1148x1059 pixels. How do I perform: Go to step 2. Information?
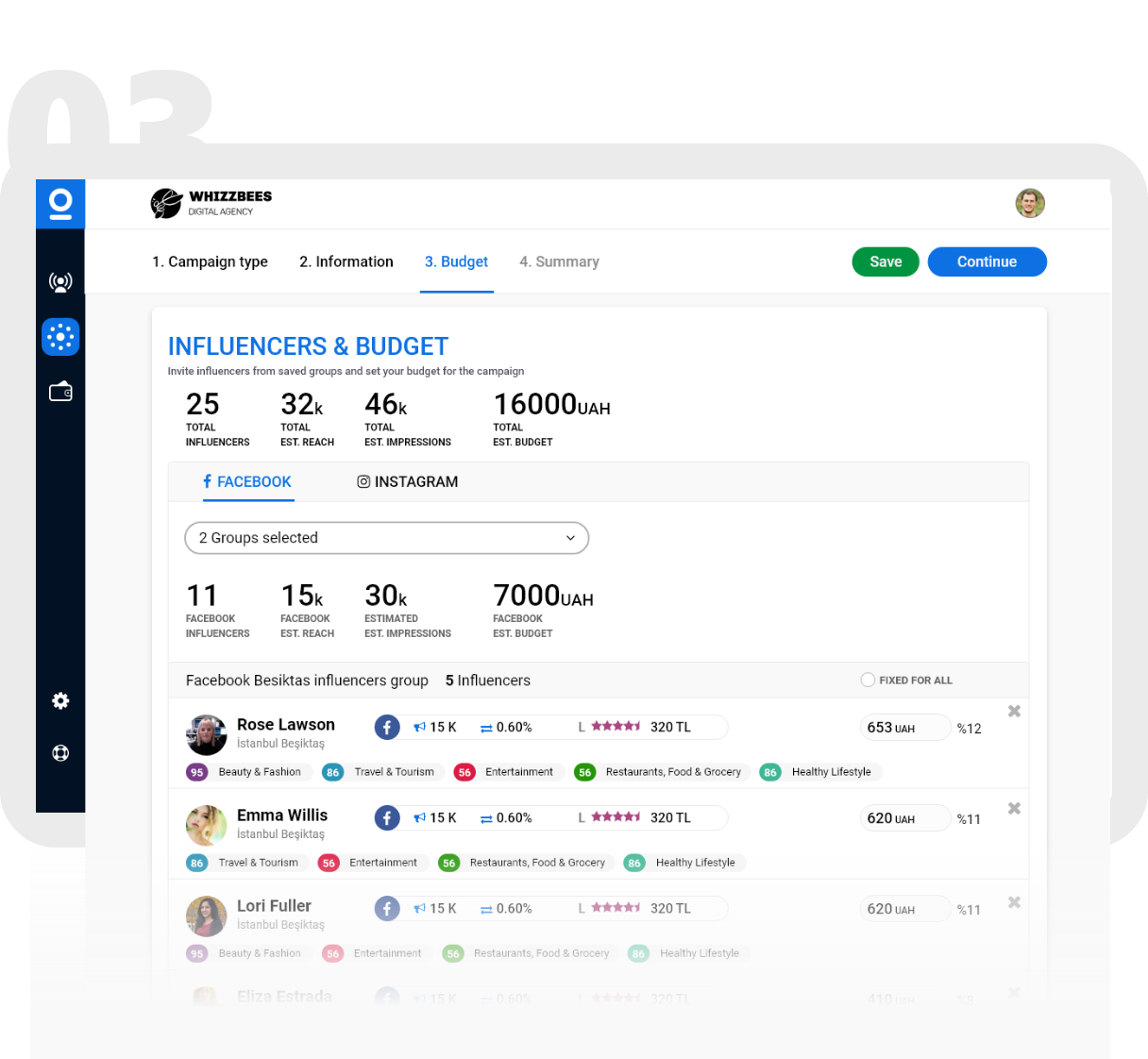click(x=346, y=261)
